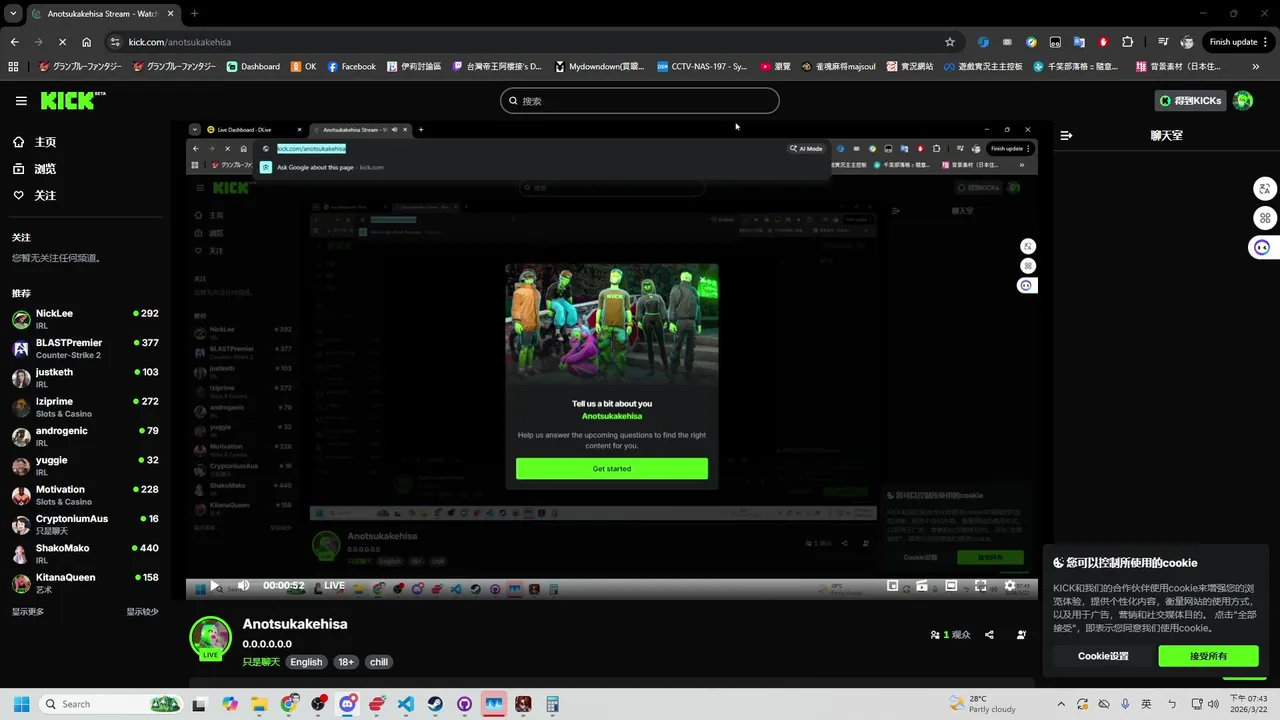Click the English tag
The height and width of the screenshot is (720, 1280).
(x=306, y=662)
